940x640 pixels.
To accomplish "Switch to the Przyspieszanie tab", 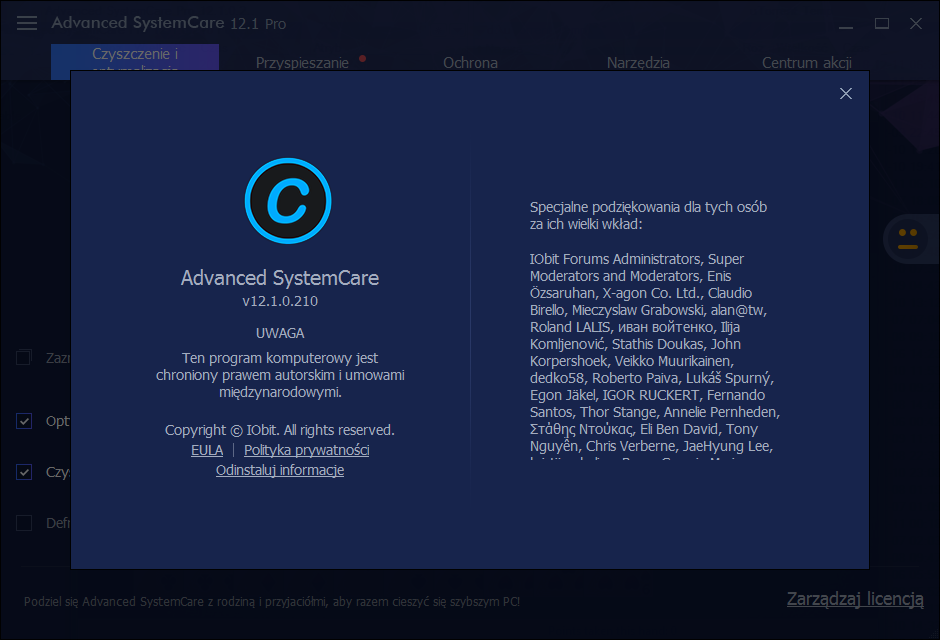I will (302, 63).
